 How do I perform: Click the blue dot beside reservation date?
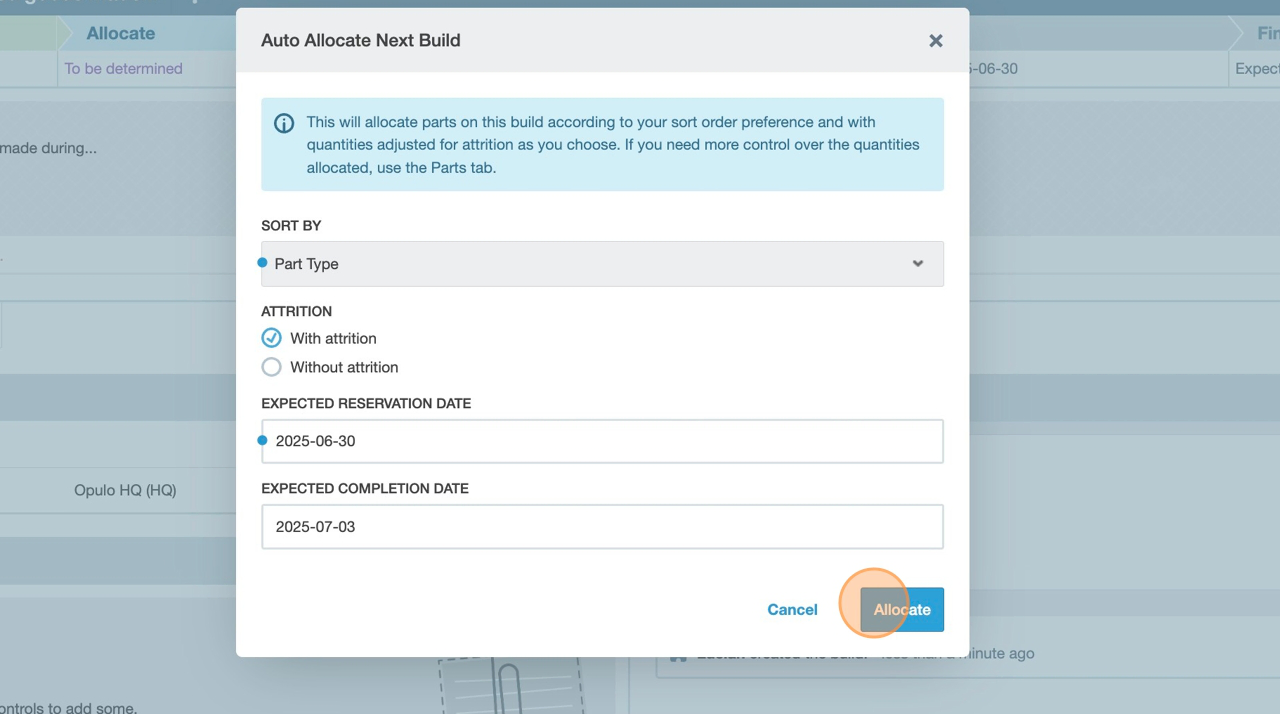tap(263, 440)
